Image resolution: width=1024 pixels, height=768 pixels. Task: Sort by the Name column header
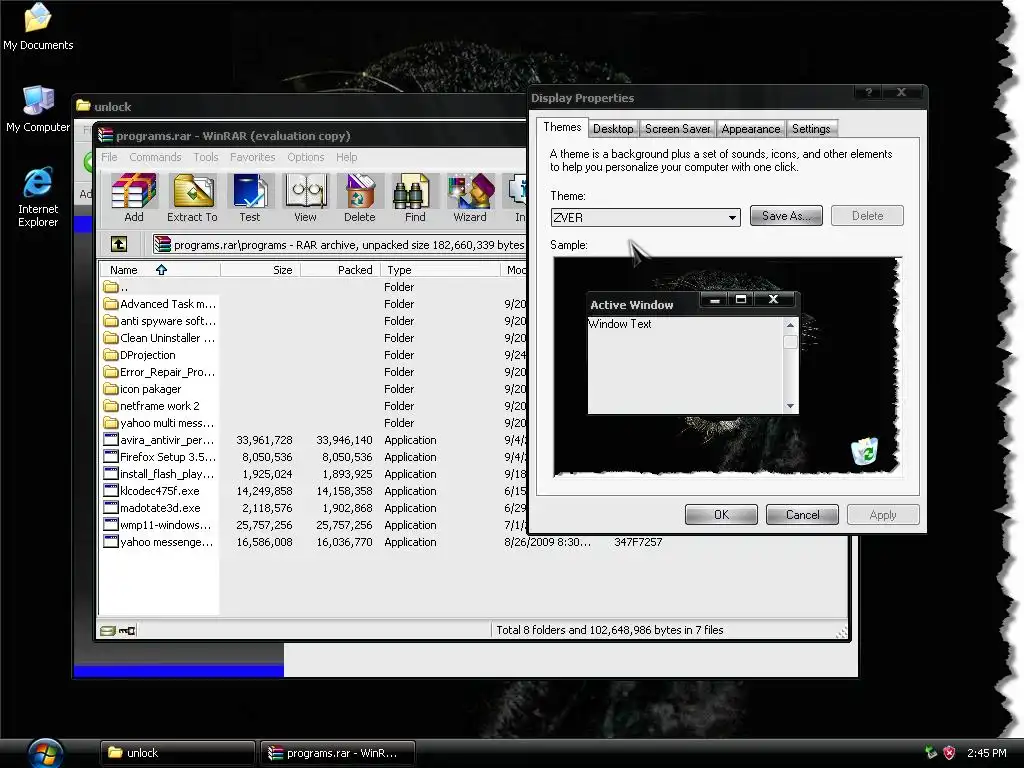[x=159, y=270]
